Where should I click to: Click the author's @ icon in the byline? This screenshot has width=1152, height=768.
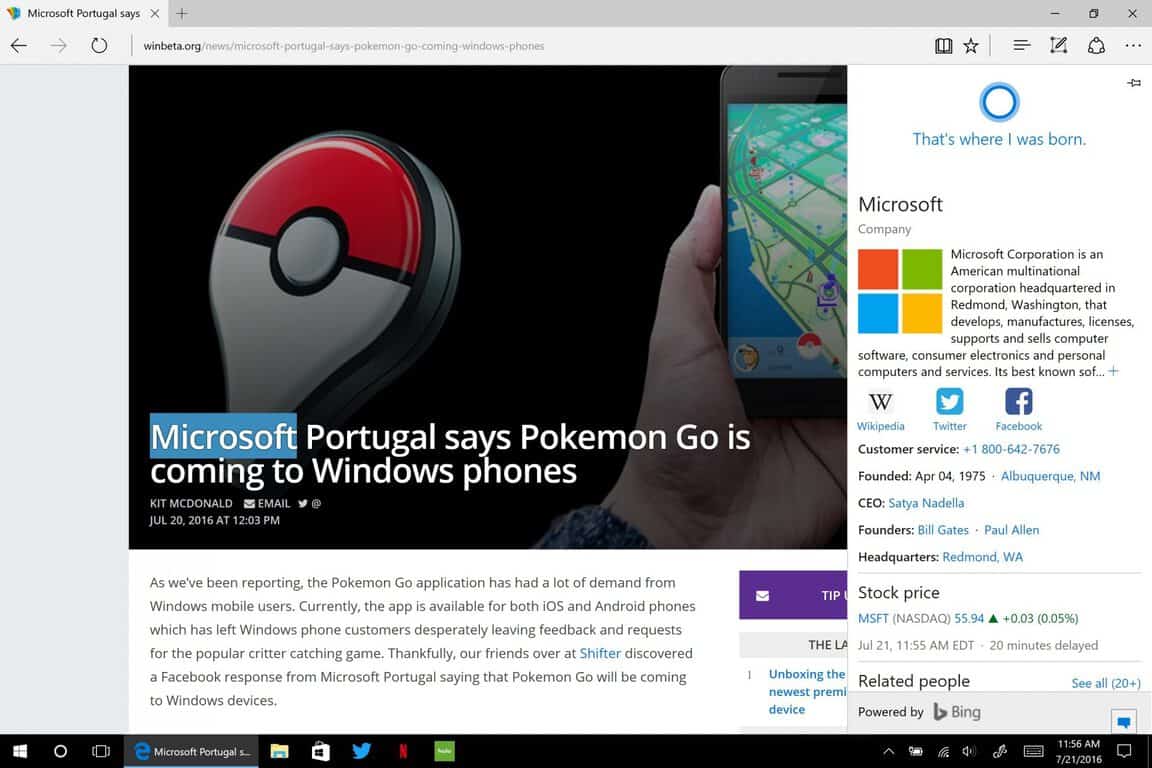317,503
